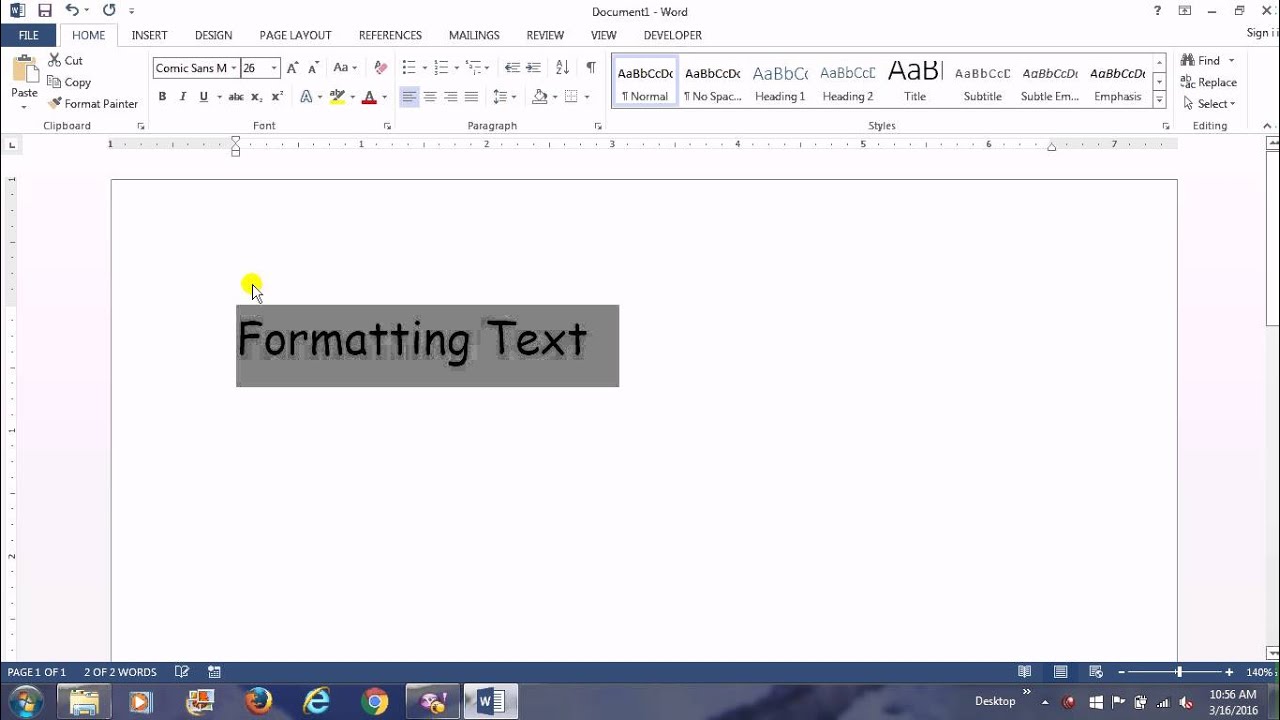1280x720 pixels.
Task: Click the Increase Indent icon
Action: [534, 68]
